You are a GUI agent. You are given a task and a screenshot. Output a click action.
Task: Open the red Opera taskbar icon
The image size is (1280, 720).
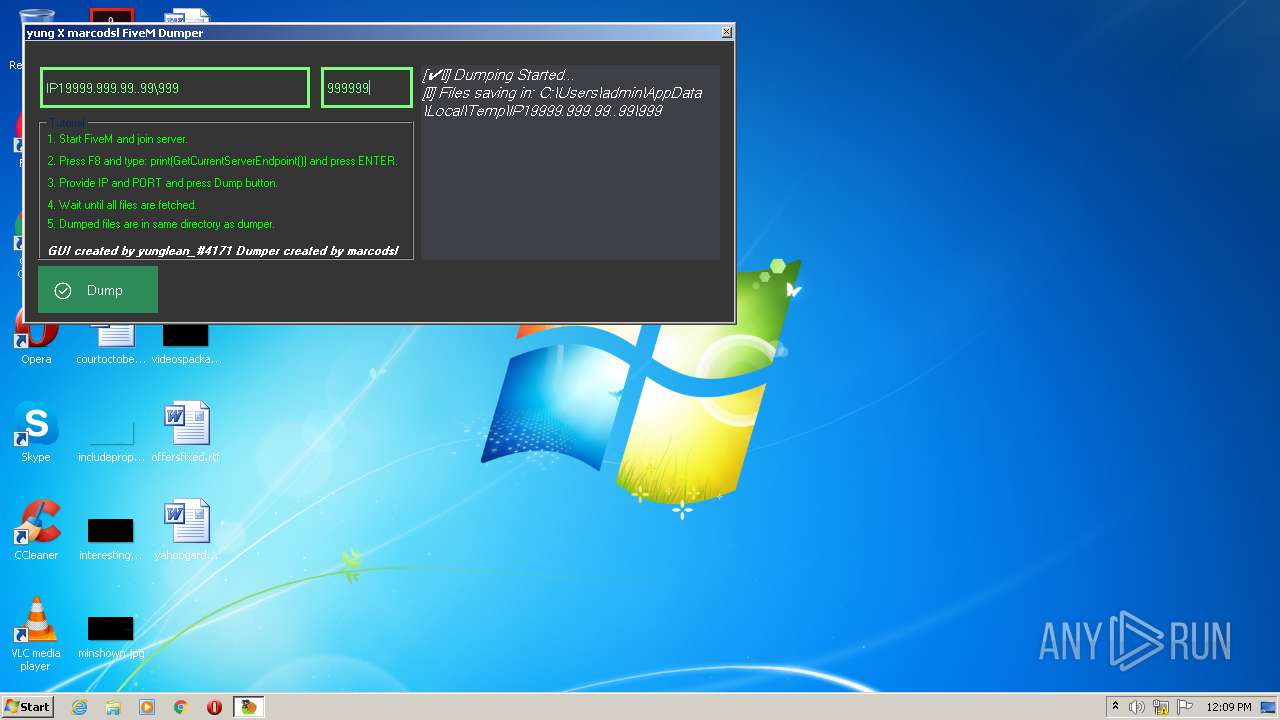[x=214, y=707]
